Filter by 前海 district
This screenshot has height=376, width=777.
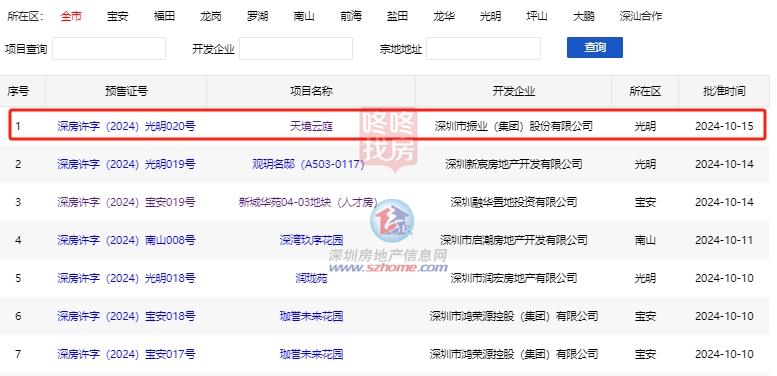[351, 16]
